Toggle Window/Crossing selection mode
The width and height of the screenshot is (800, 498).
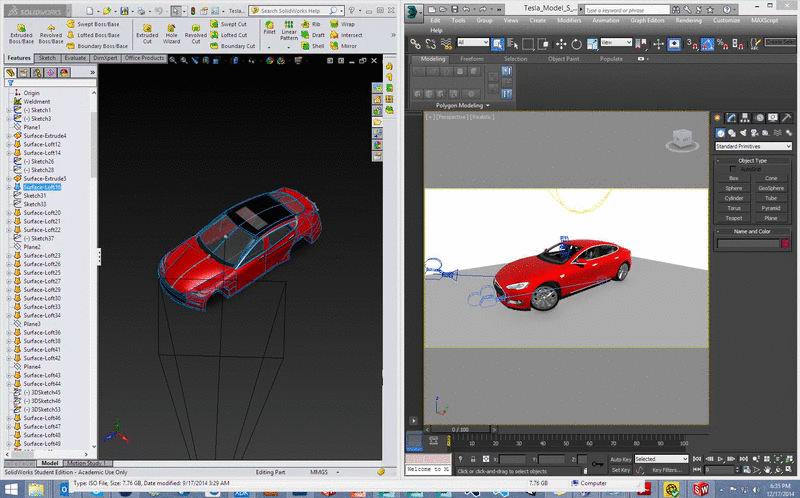click(x=543, y=44)
